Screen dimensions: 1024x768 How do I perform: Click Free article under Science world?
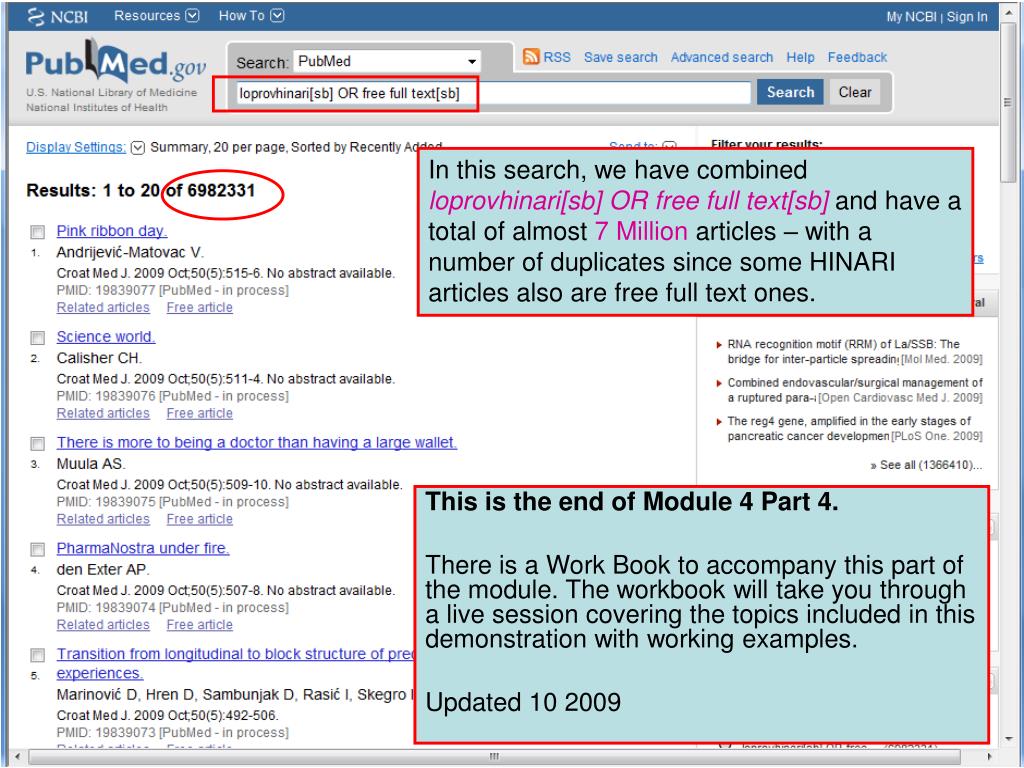[200, 413]
